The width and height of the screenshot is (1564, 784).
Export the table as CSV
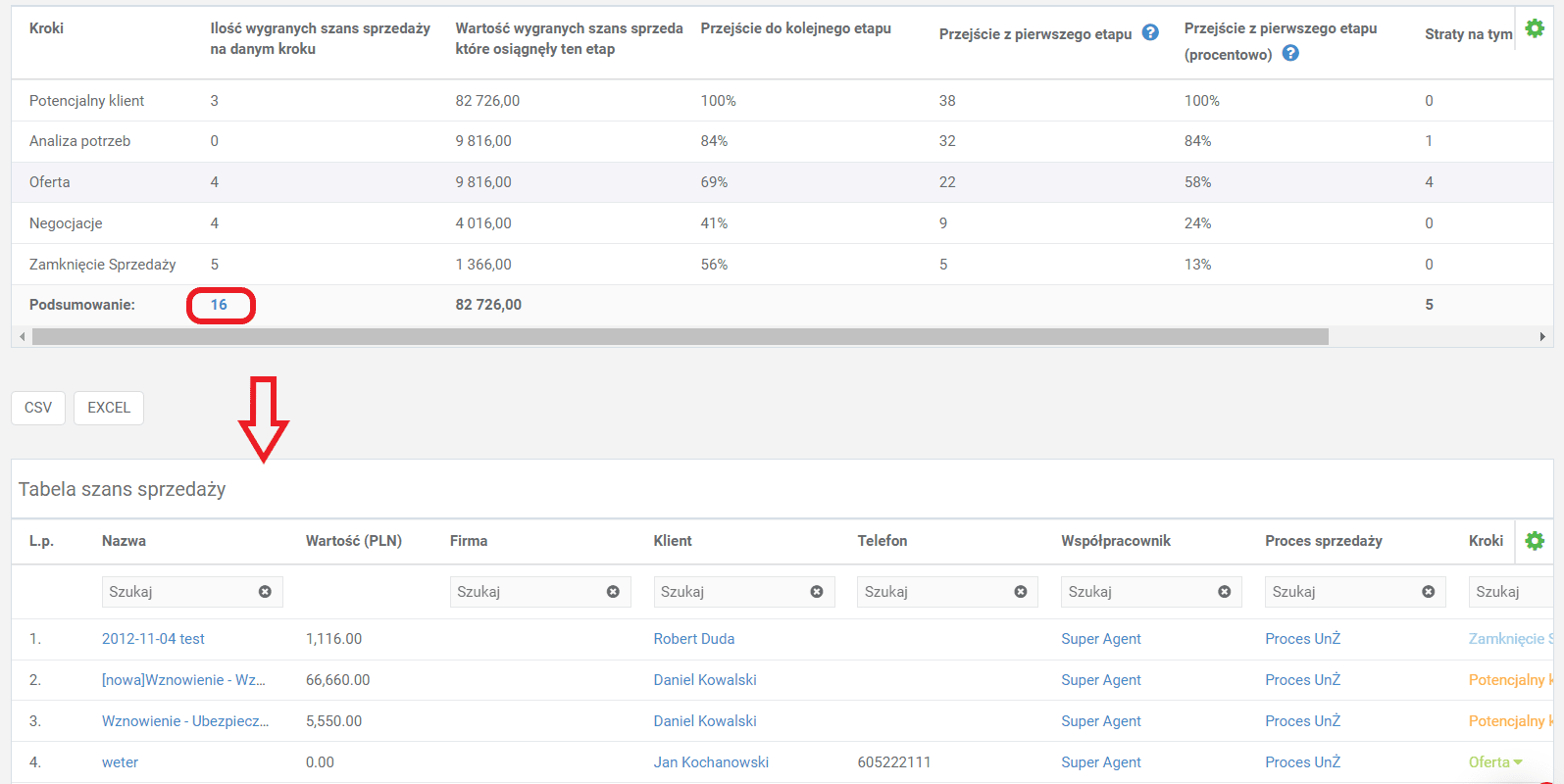point(38,408)
